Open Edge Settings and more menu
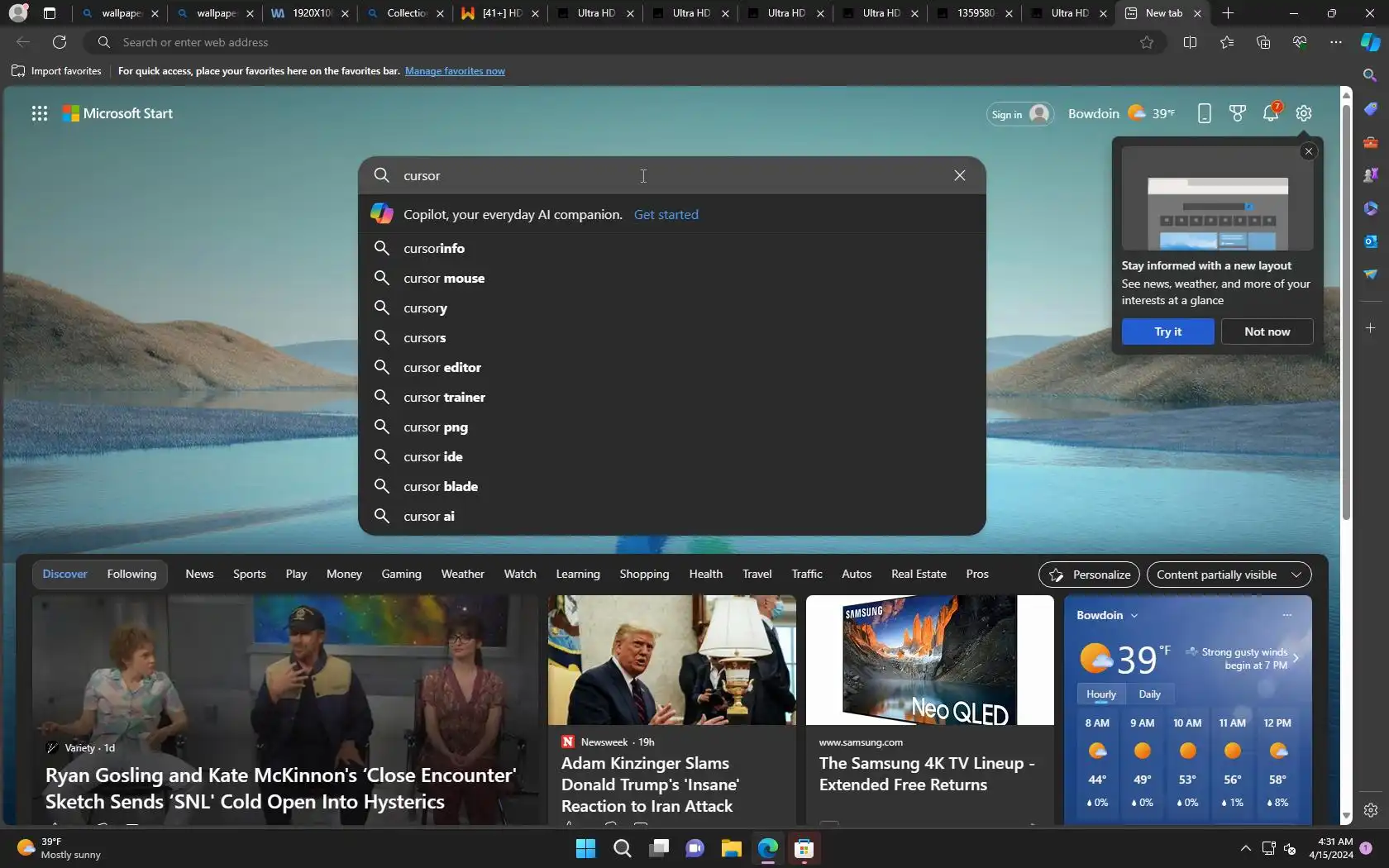Viewport: 1389px width, 868px height. [x=1336, y=42]
